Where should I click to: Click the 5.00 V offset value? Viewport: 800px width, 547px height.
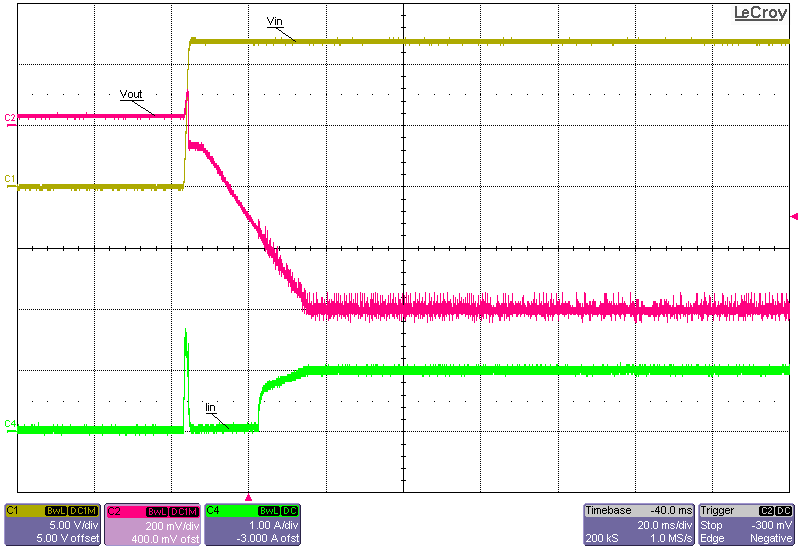(x=68, y=538)
